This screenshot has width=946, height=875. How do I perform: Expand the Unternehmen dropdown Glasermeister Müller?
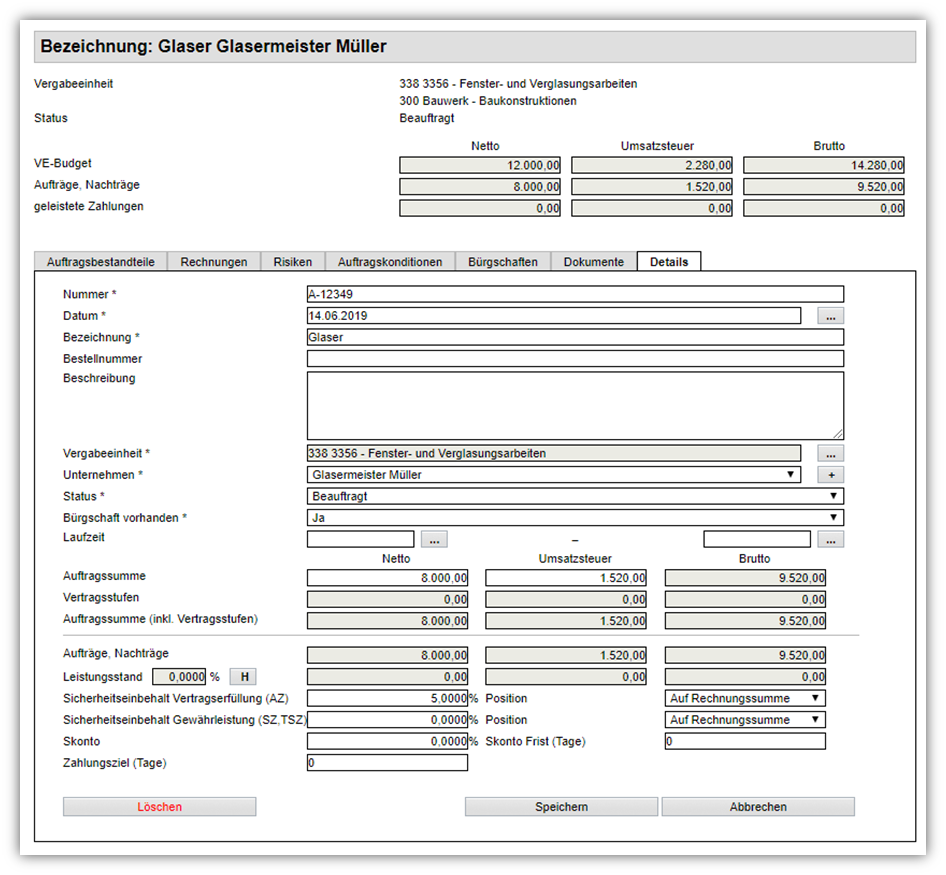pyautogui.click(x=553, y=475)
